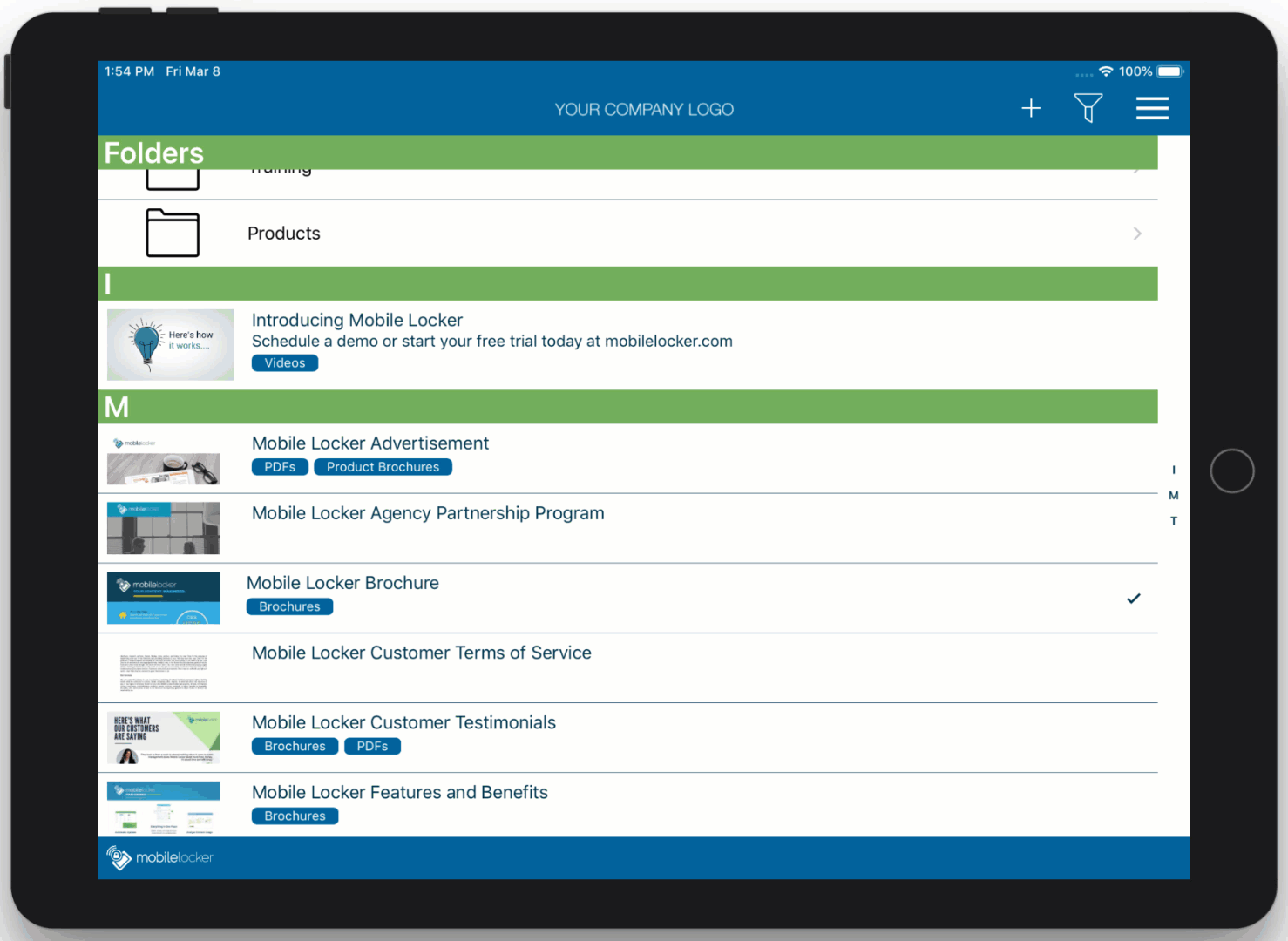Screen dimensions: 1288x941
Task: Tap PDFs tag under Customer Testimonials
Action: 372,746
